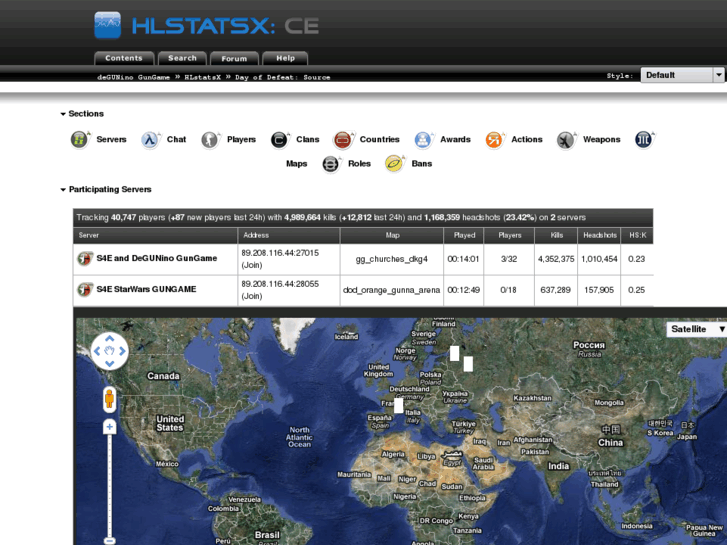This screenshot has width=727, height=545.
Task: Click the Players text link
Action: point(241,139)
